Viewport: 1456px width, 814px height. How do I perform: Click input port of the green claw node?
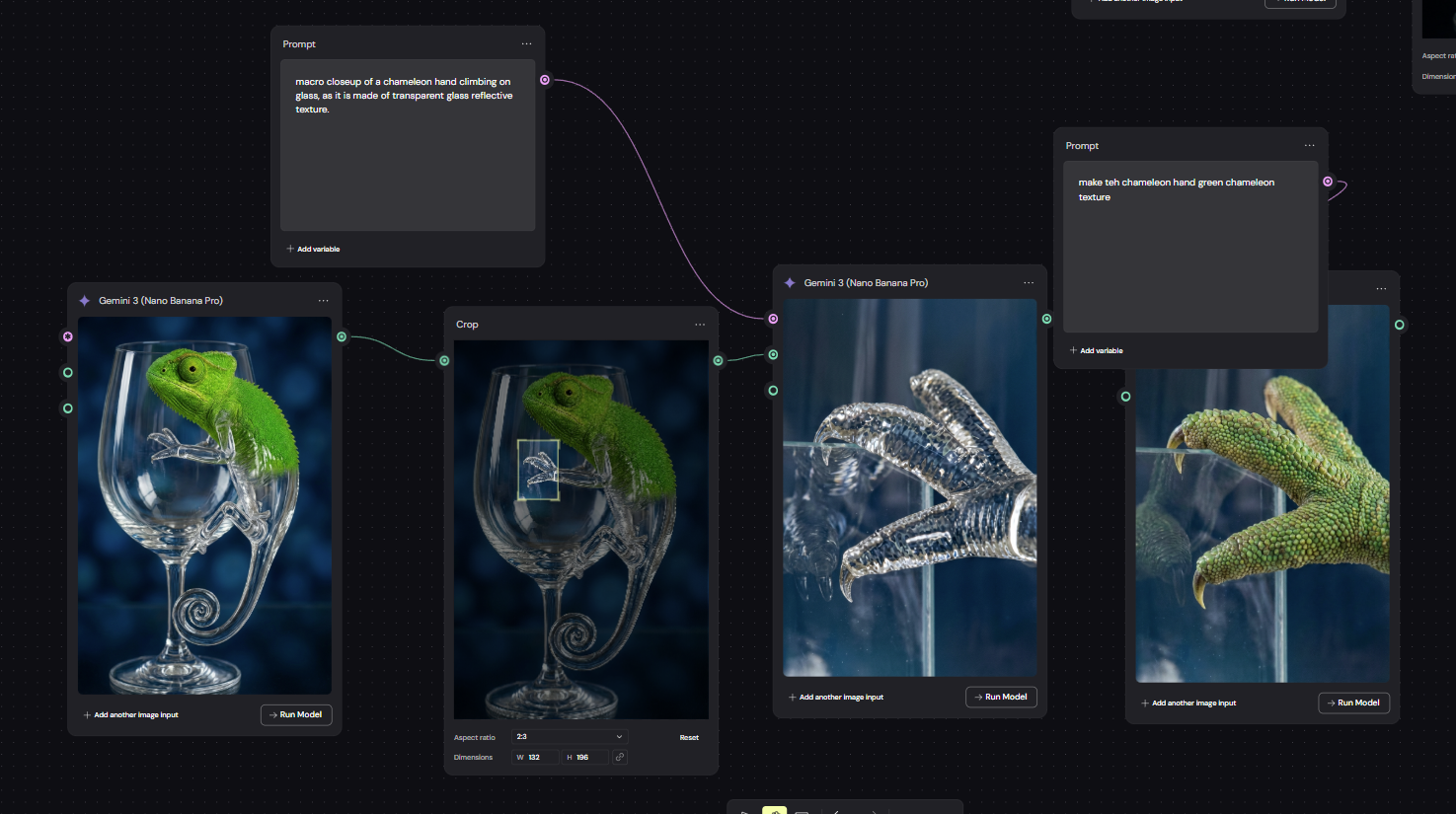click(1125, 397)
